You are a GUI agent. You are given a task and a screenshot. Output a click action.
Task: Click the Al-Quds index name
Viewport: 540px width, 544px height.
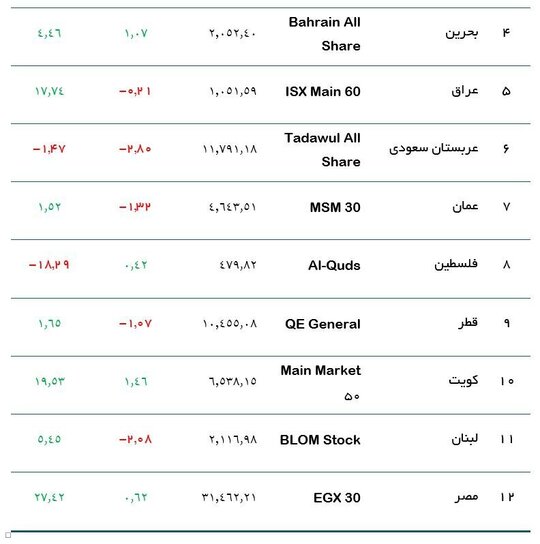coord(334,265)
